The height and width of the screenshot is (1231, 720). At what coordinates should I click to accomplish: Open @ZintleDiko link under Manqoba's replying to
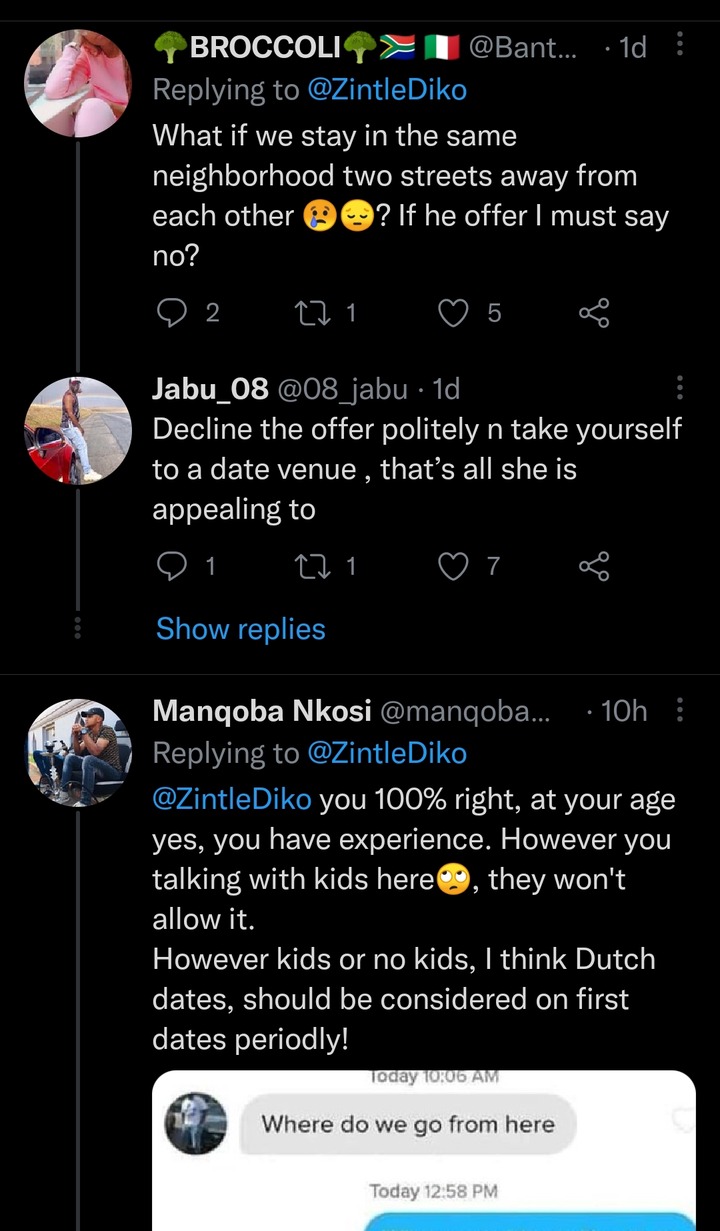[387, 753]
